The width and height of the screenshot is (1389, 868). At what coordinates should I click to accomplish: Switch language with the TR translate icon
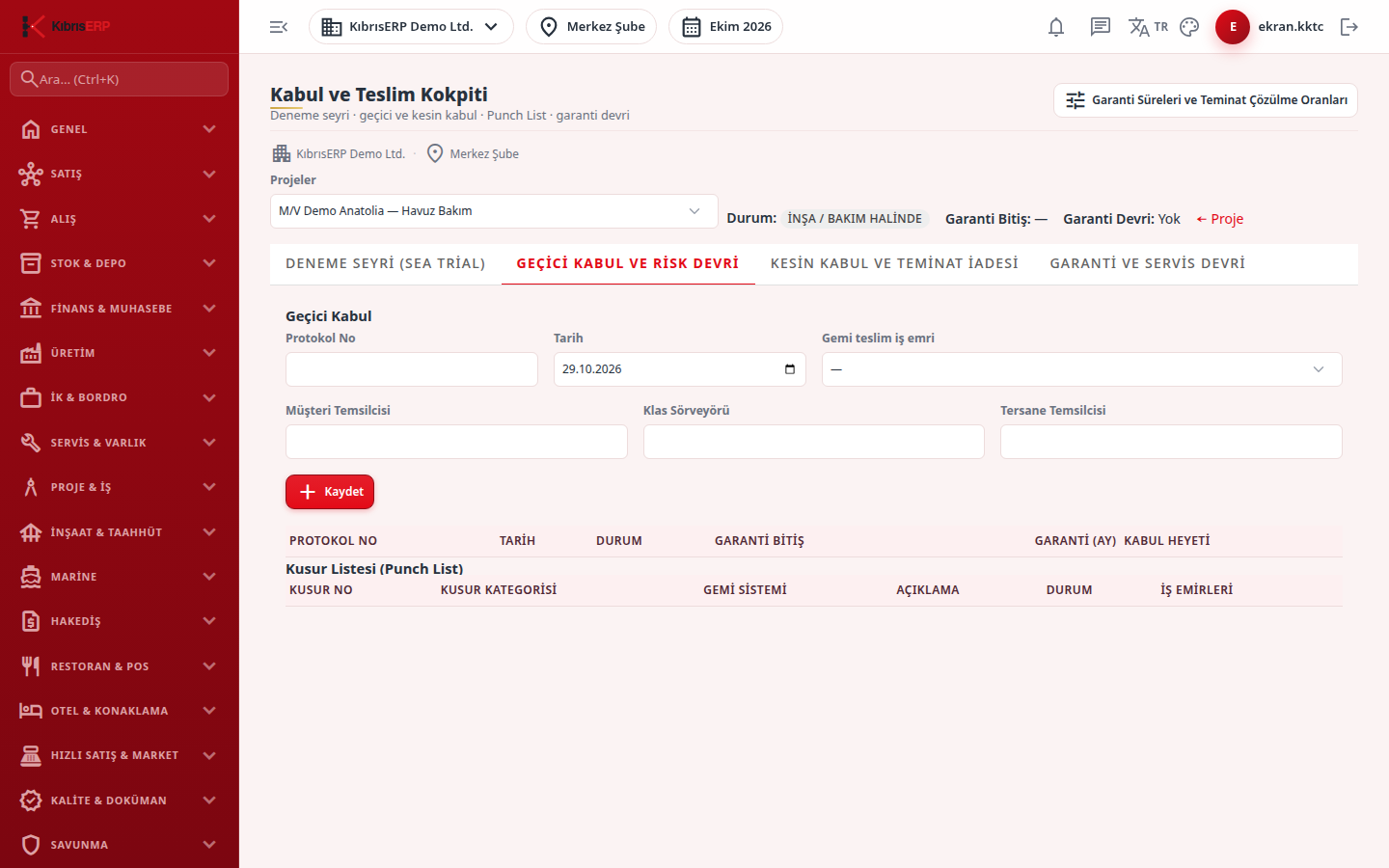coord(1148,27)
